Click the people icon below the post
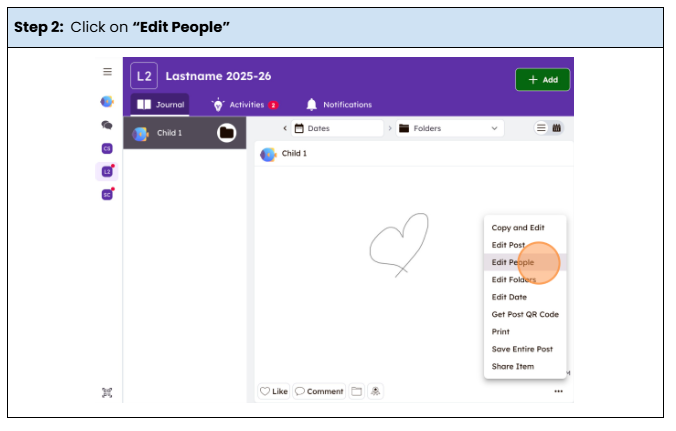The height and width of the screenshot is (431, 676). click(374, 391)
